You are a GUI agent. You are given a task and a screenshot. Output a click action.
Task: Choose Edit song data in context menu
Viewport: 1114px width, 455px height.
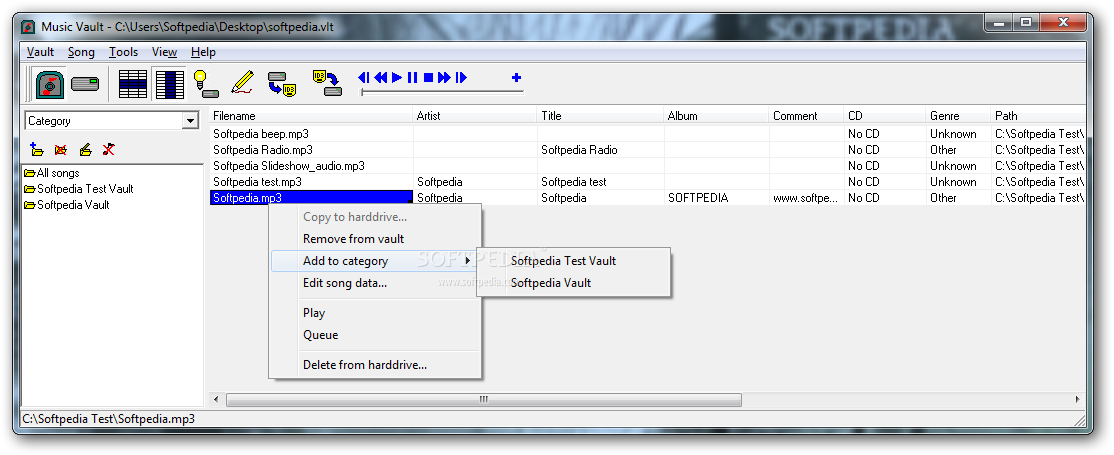375,283
